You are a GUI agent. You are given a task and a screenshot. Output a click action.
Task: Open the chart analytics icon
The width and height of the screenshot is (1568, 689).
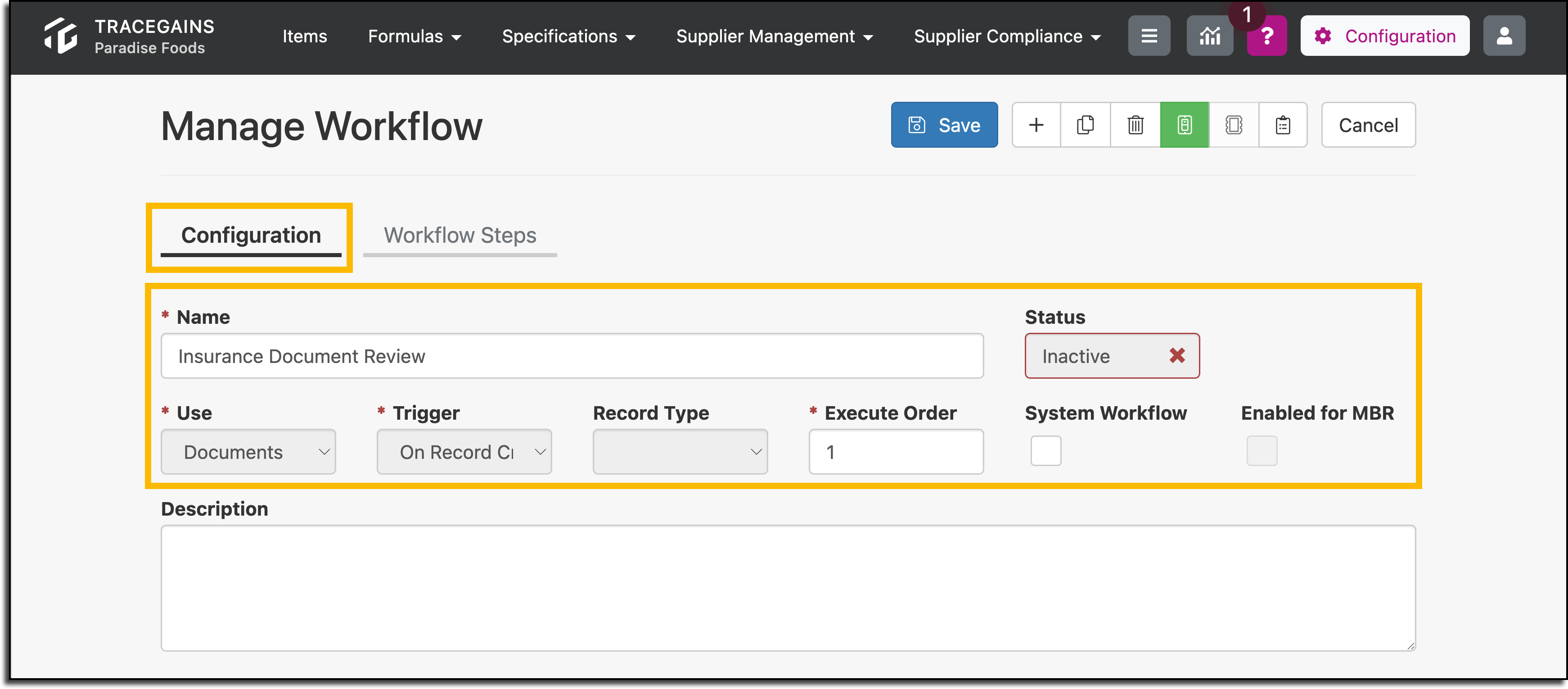[1210, 36]
